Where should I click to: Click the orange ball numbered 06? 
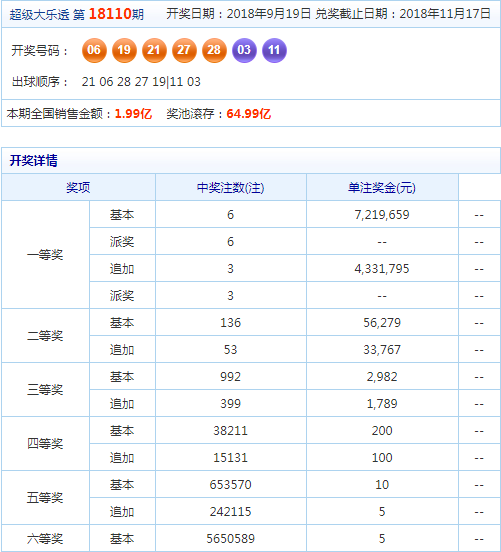pos(94,50)
